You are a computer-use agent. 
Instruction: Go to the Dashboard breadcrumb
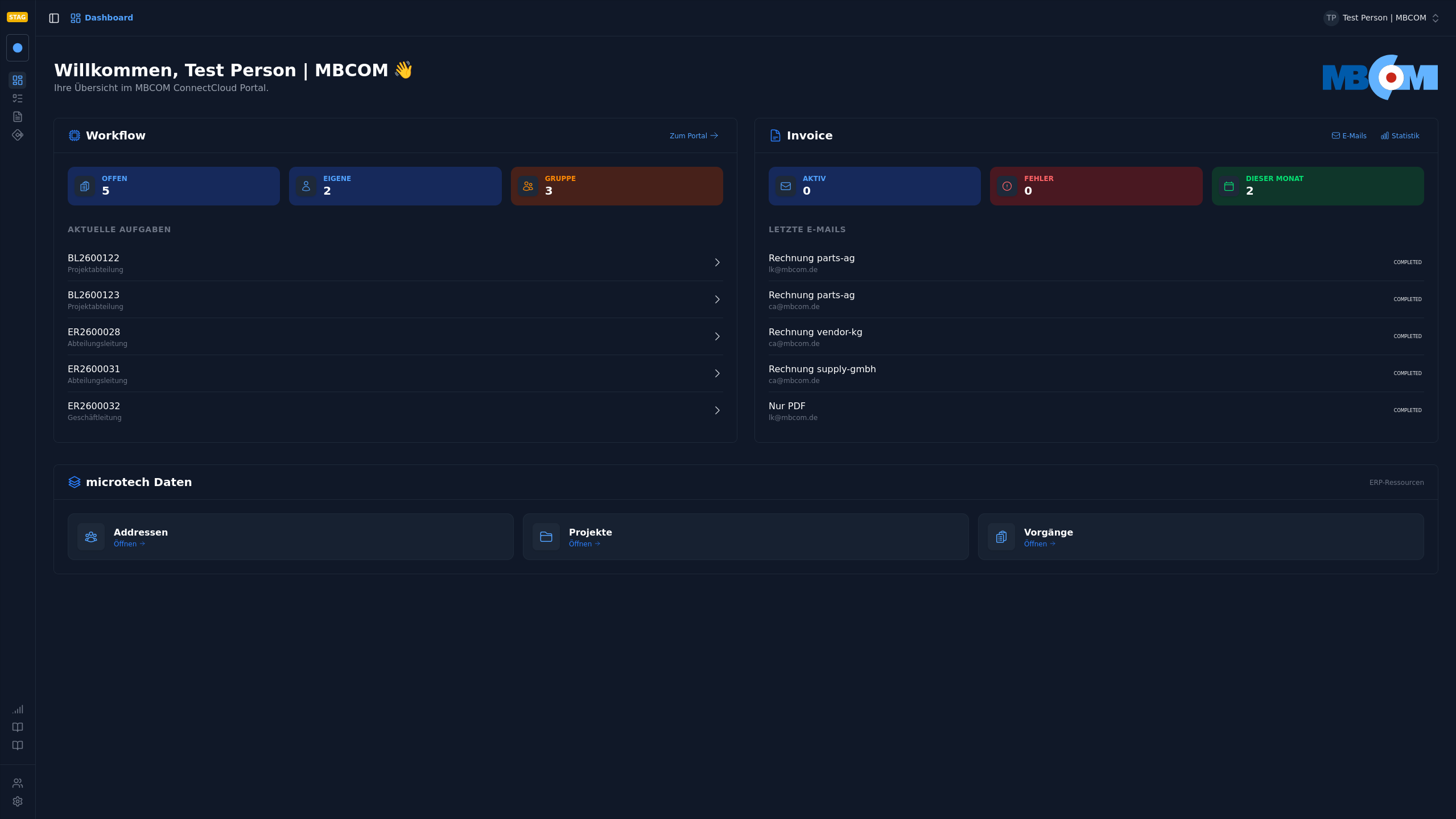(102, 18)
